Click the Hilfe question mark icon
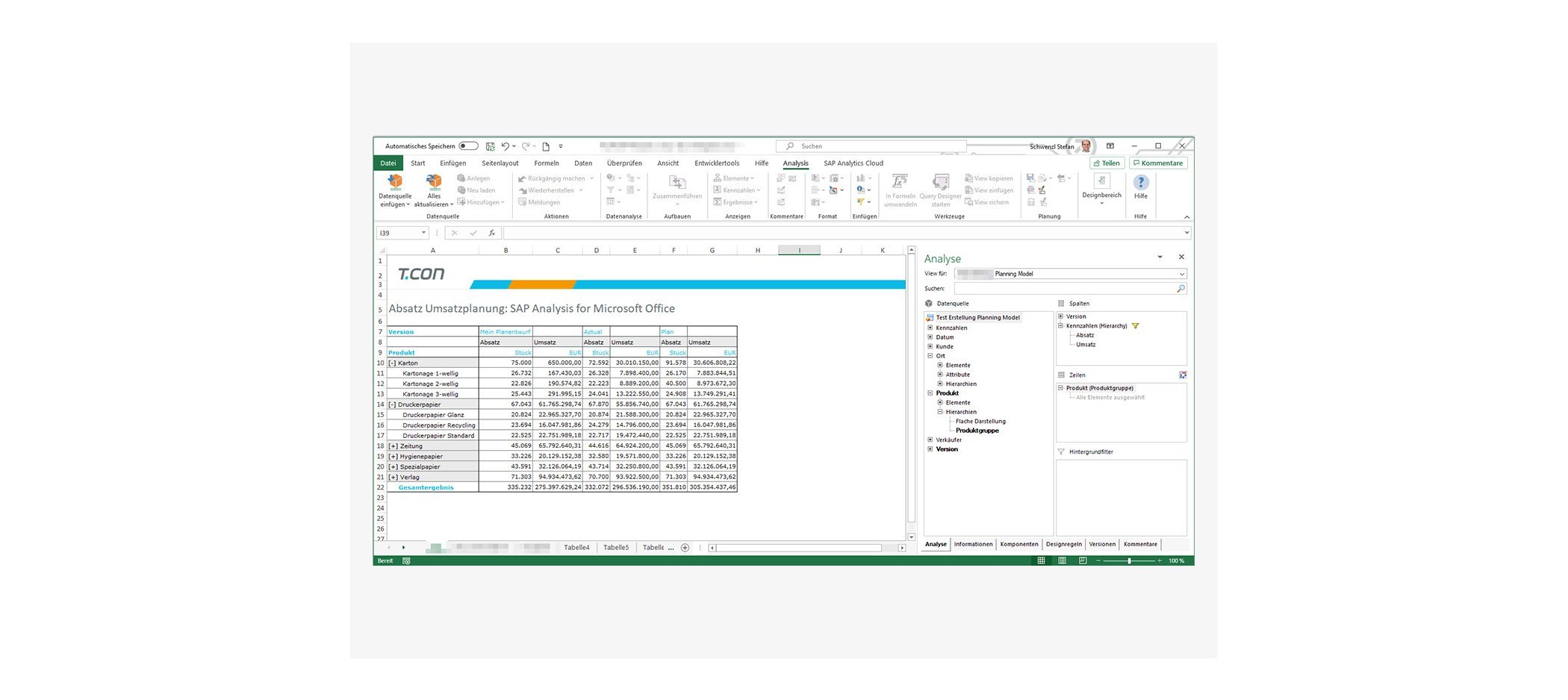 [x=1141, y=182]
